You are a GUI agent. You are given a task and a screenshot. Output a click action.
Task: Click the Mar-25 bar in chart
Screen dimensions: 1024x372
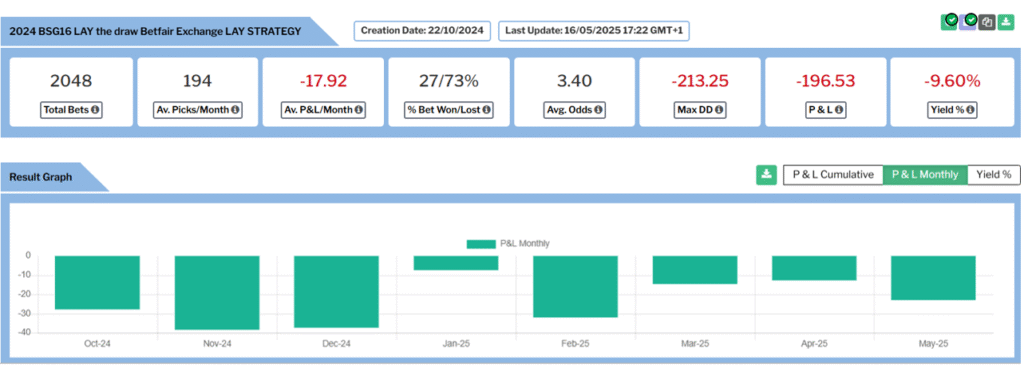click(695, 270)
